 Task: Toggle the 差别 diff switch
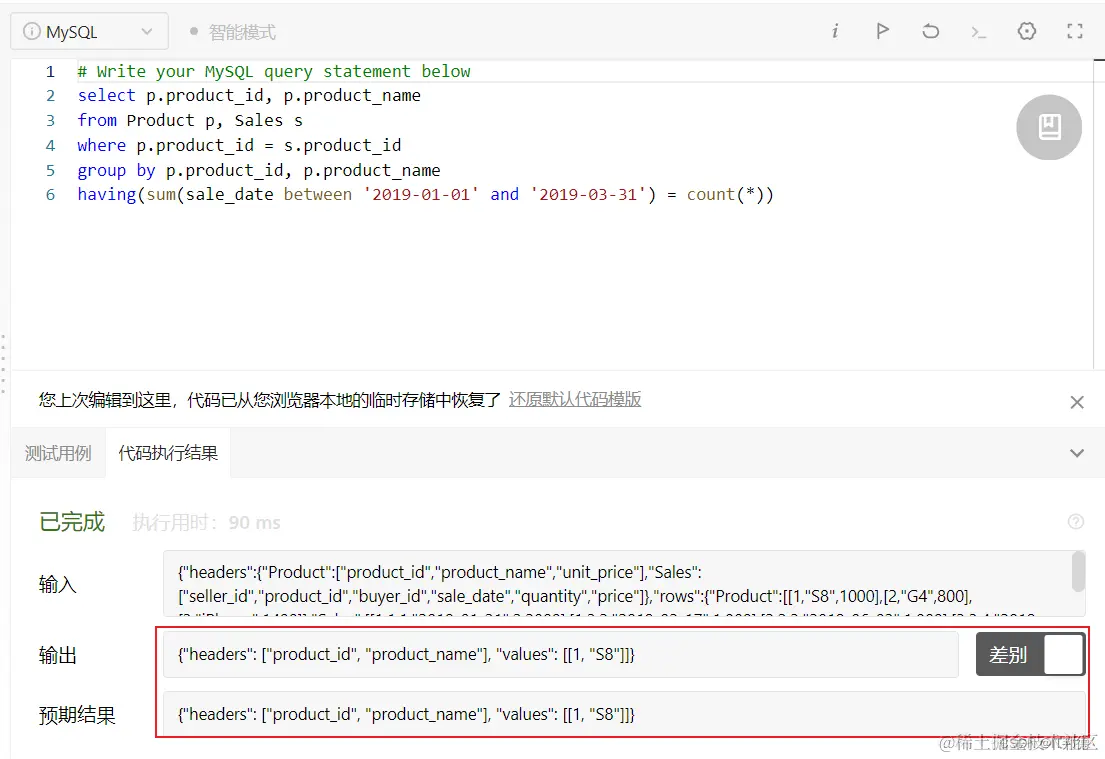point(1030,655)
